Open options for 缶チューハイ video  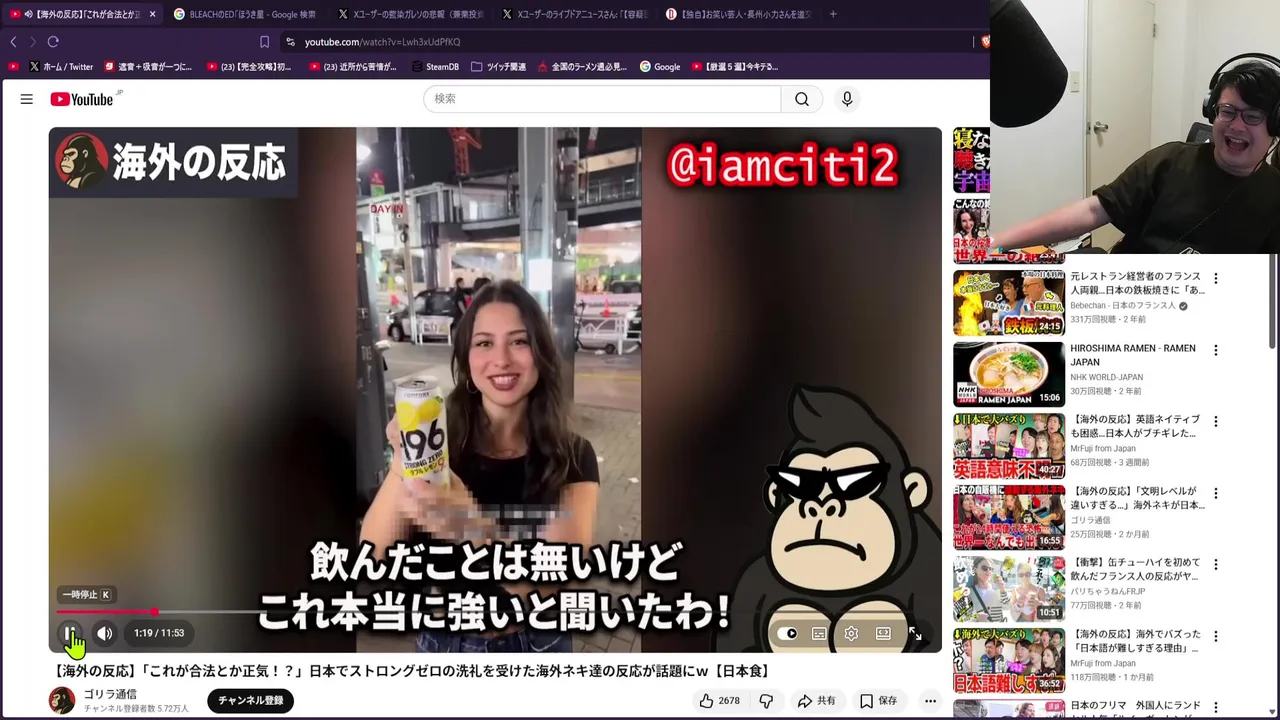[x=1216, y=565]
